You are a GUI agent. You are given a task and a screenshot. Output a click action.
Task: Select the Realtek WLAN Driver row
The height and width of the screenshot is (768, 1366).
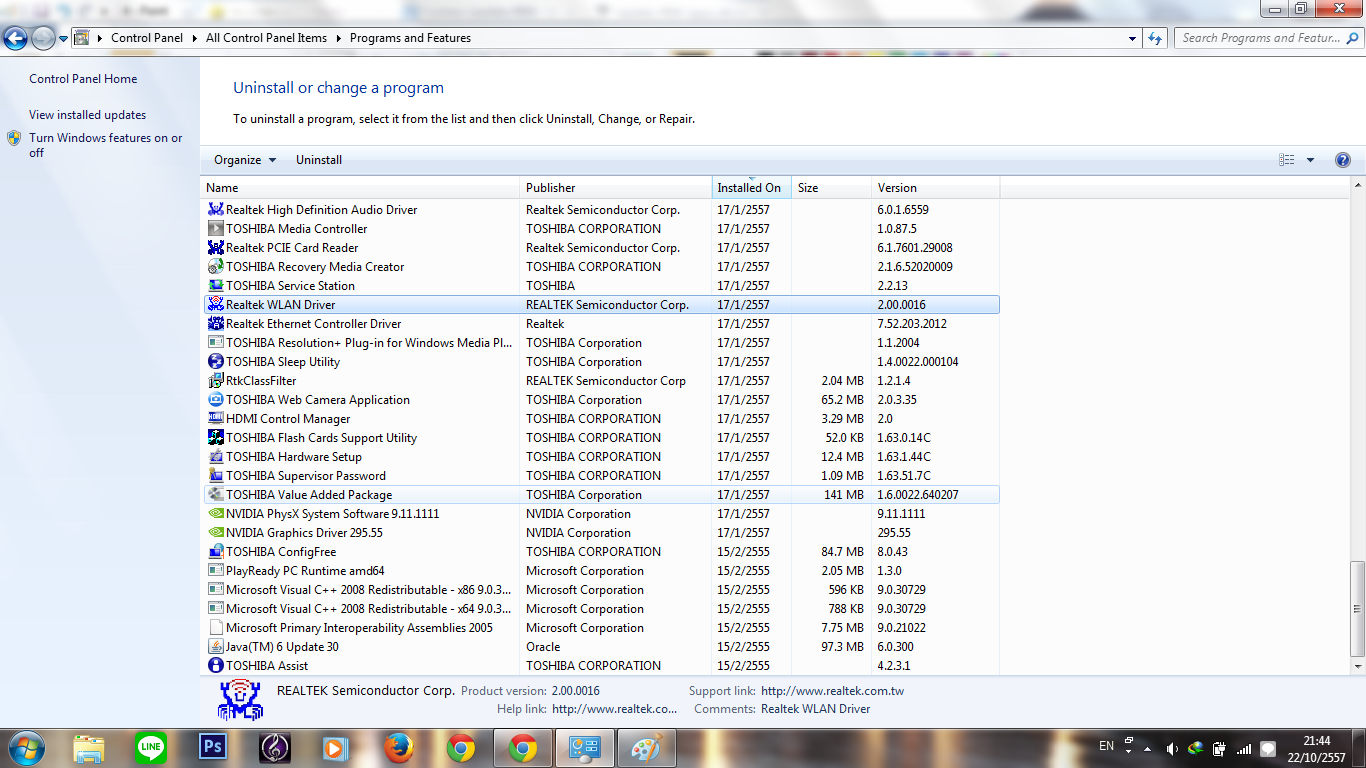(x=601, y=305)
